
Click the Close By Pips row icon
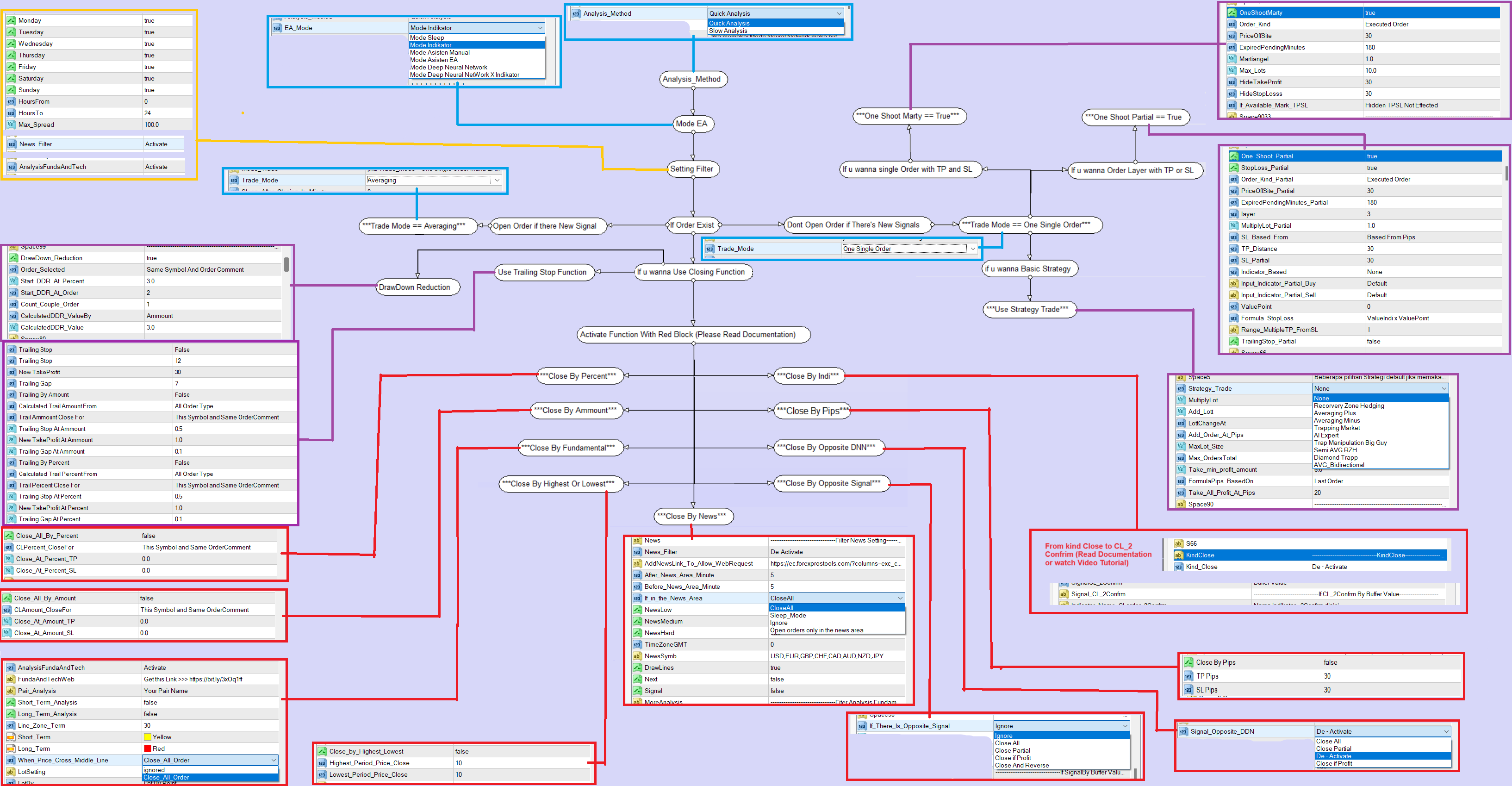(x=1188, y=663)
